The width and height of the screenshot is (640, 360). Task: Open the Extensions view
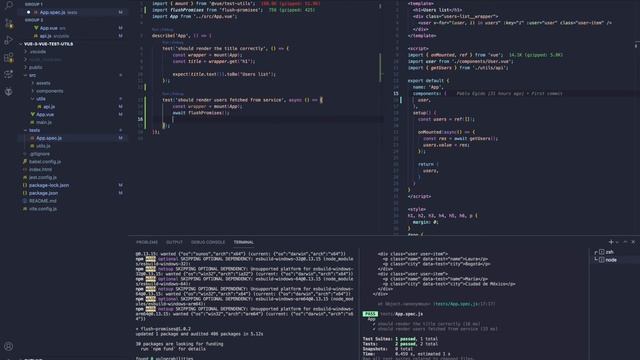[x=9, y=58]
